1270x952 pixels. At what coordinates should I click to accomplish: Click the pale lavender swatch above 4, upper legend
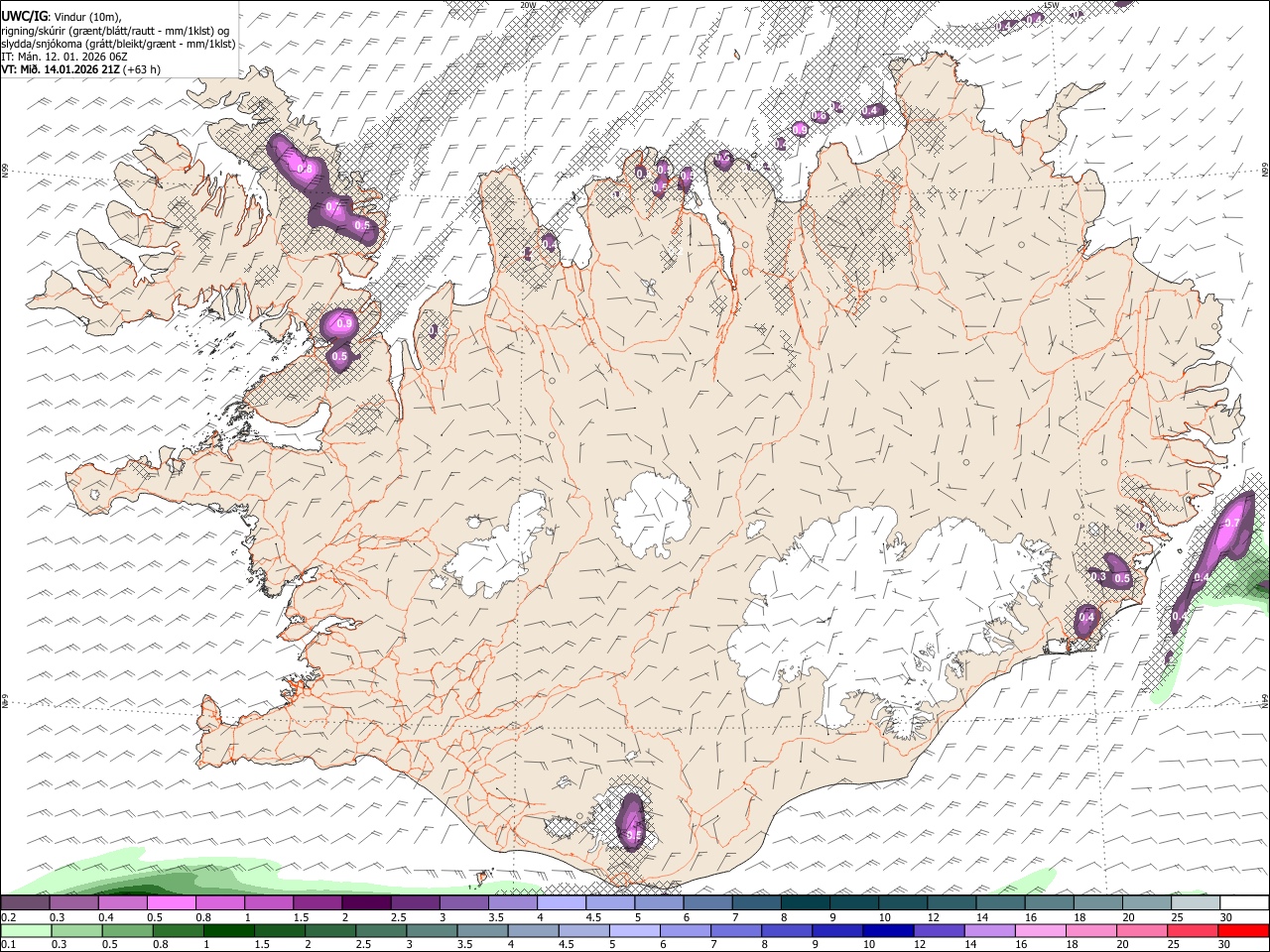coord(562,903)
